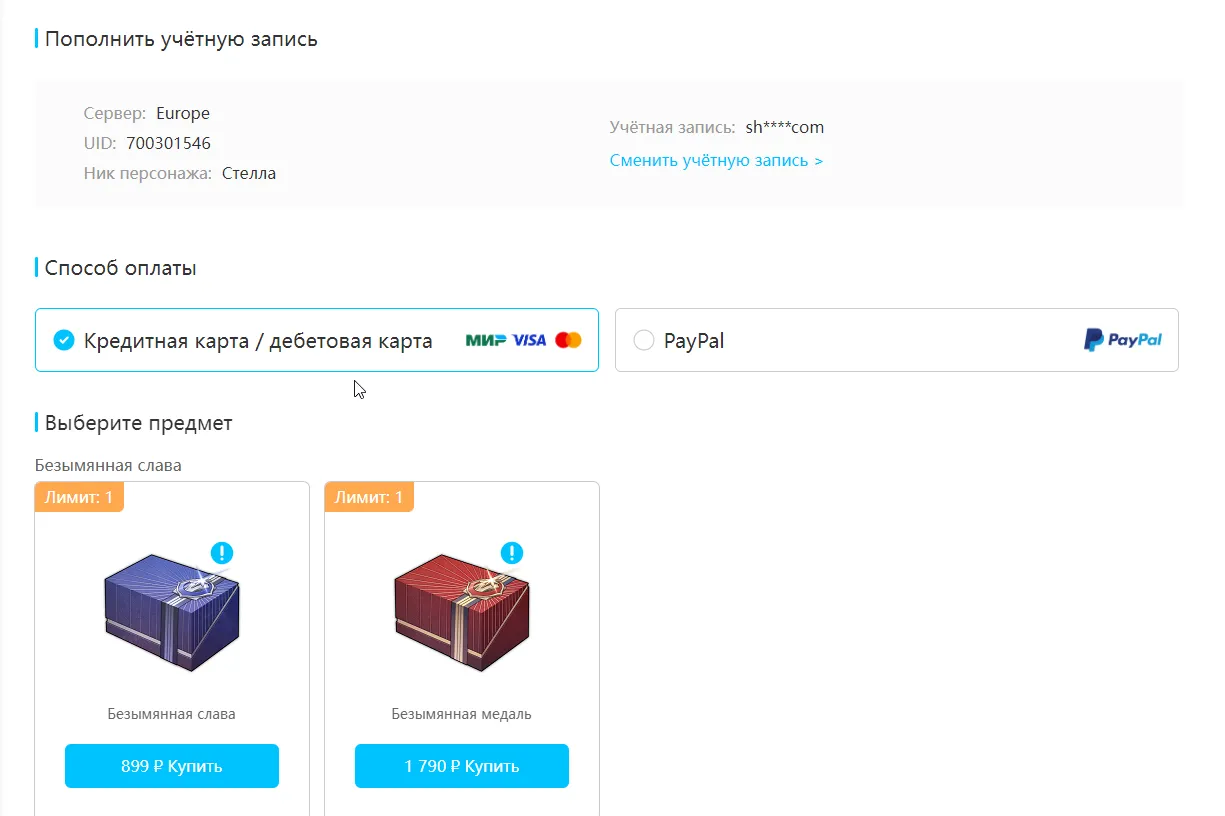
Task: Click the Лимит: 1 badge on Безымянная медаль card
Action: point(369,497)
